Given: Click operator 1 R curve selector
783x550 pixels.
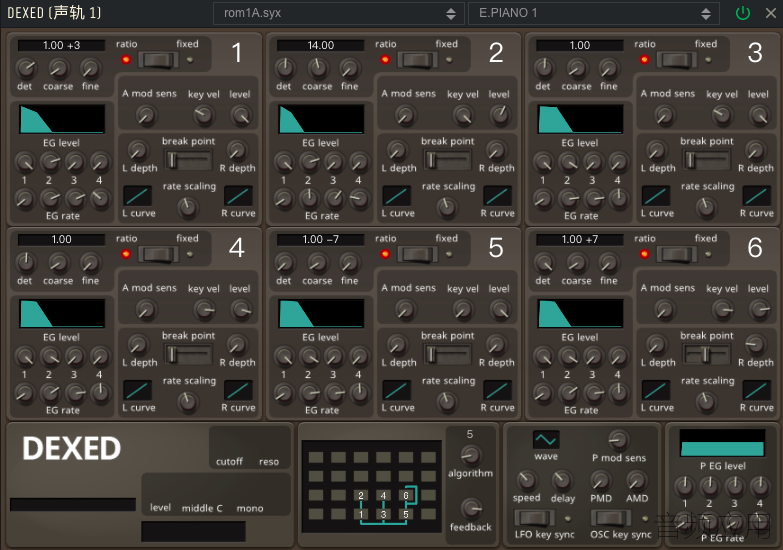Looking at the screenshot, I should tap(238, 196).
